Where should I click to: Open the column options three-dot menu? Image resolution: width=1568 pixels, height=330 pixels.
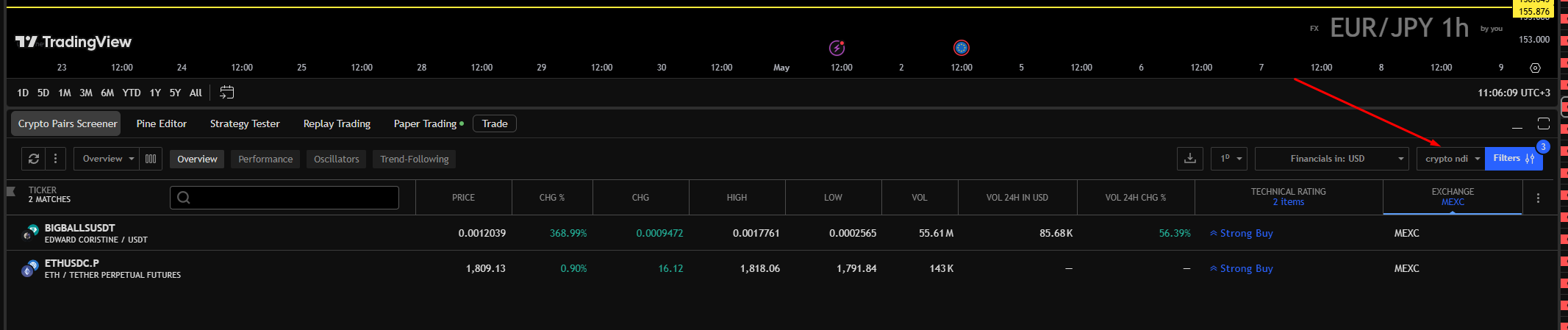click(1538, 198)
